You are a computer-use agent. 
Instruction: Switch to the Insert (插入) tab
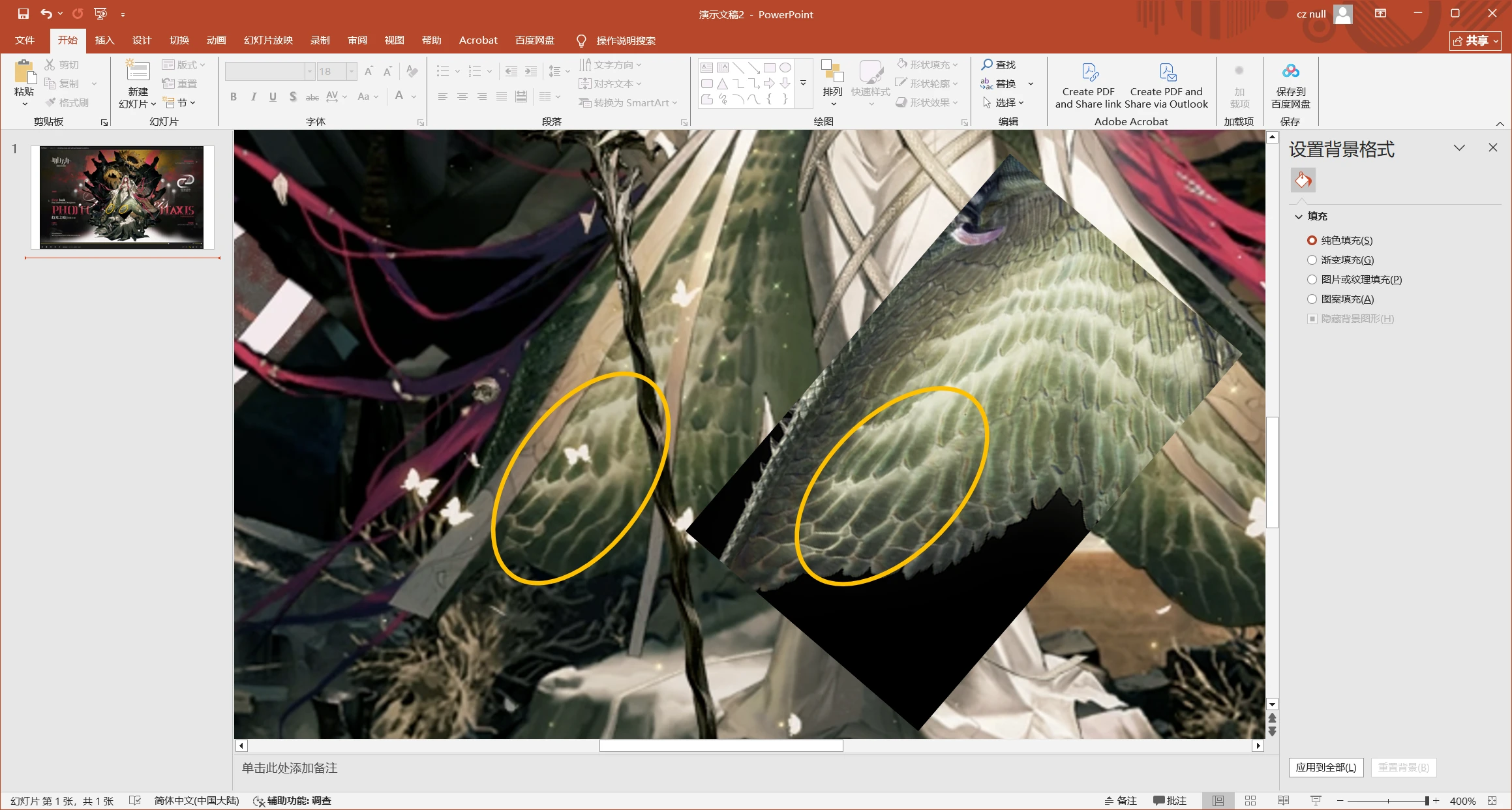(x=104, y=40)
